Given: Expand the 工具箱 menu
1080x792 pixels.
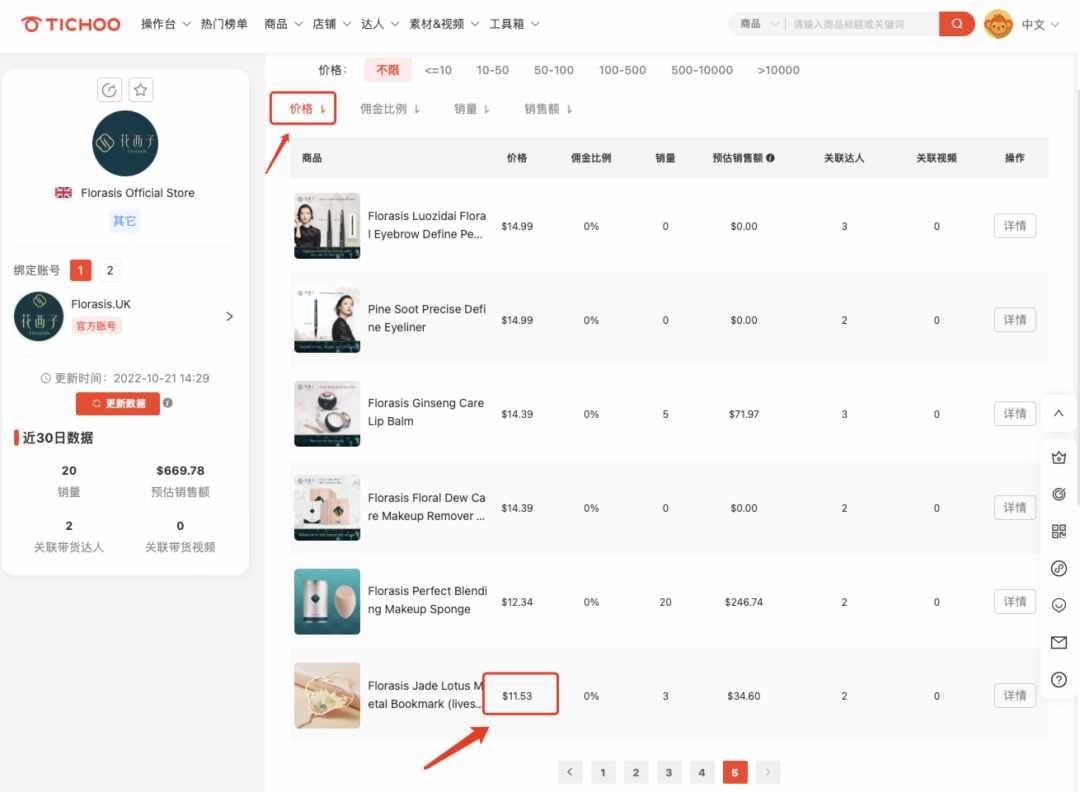Looking at the screenshot, I should (x=514, y=24).
